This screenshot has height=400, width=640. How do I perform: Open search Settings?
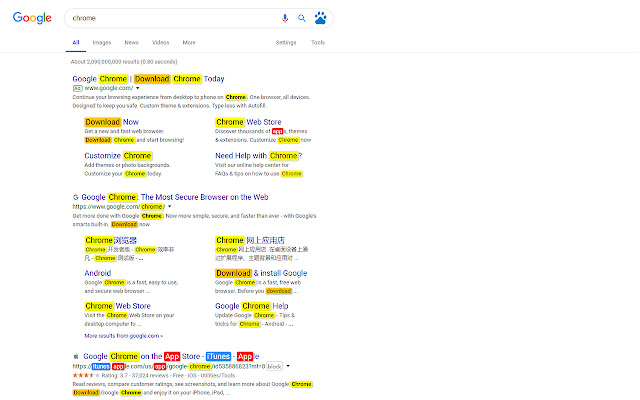tap(286, 42)
